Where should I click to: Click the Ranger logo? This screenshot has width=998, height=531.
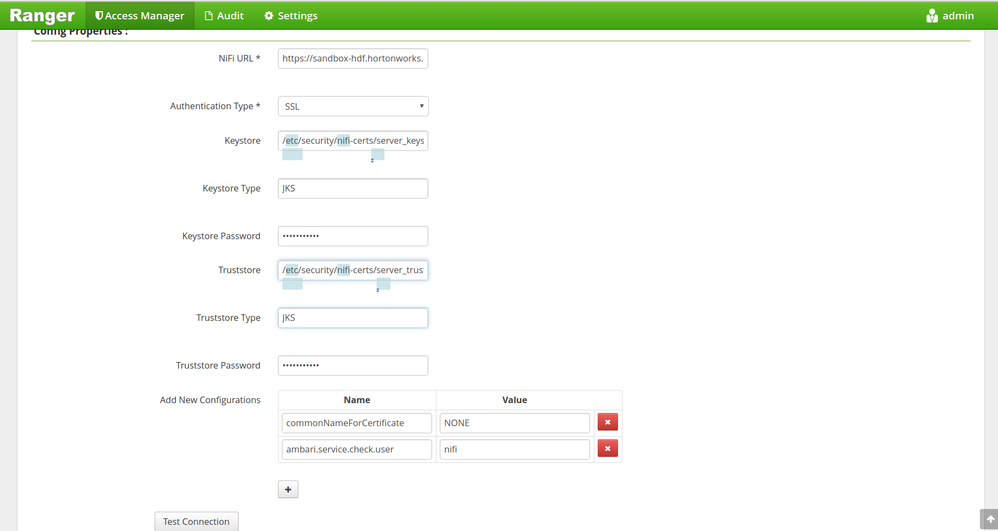(42, 15)
